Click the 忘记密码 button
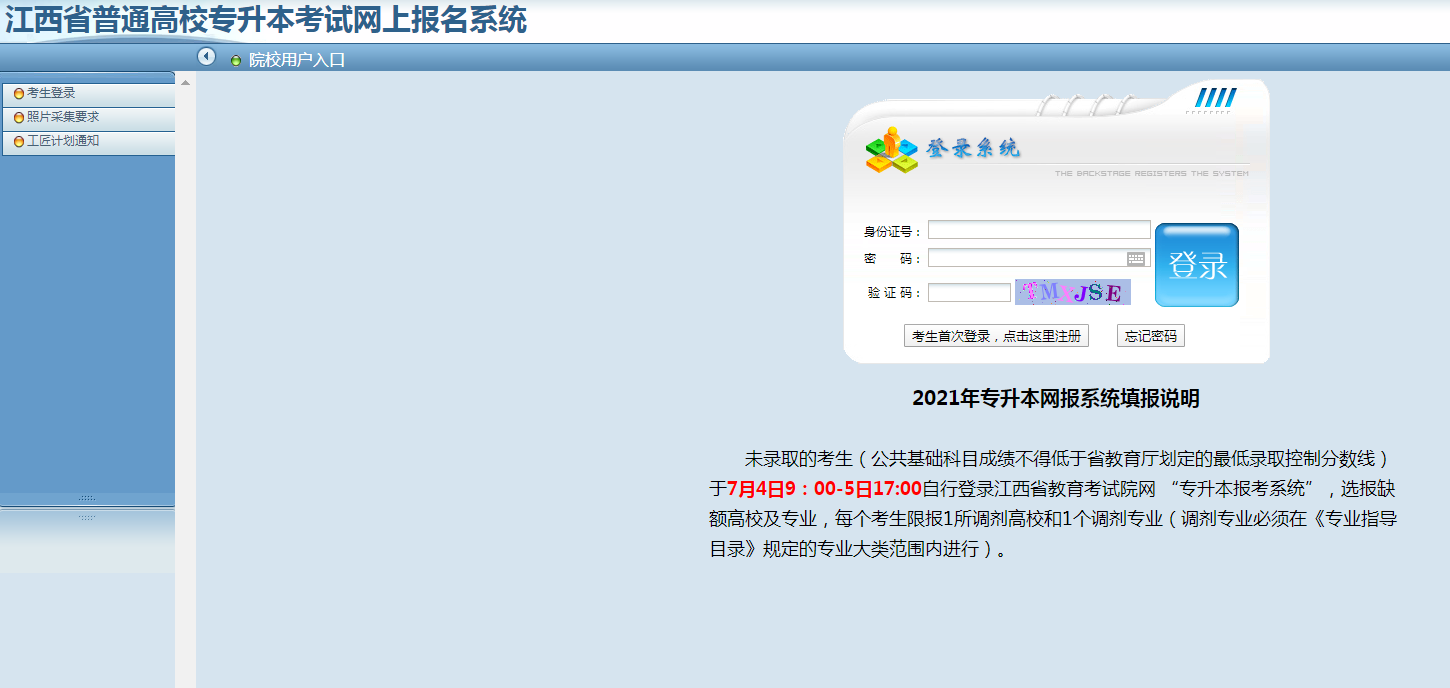The width and height of the screenshot is (1450, 688). pos(1150,336)
